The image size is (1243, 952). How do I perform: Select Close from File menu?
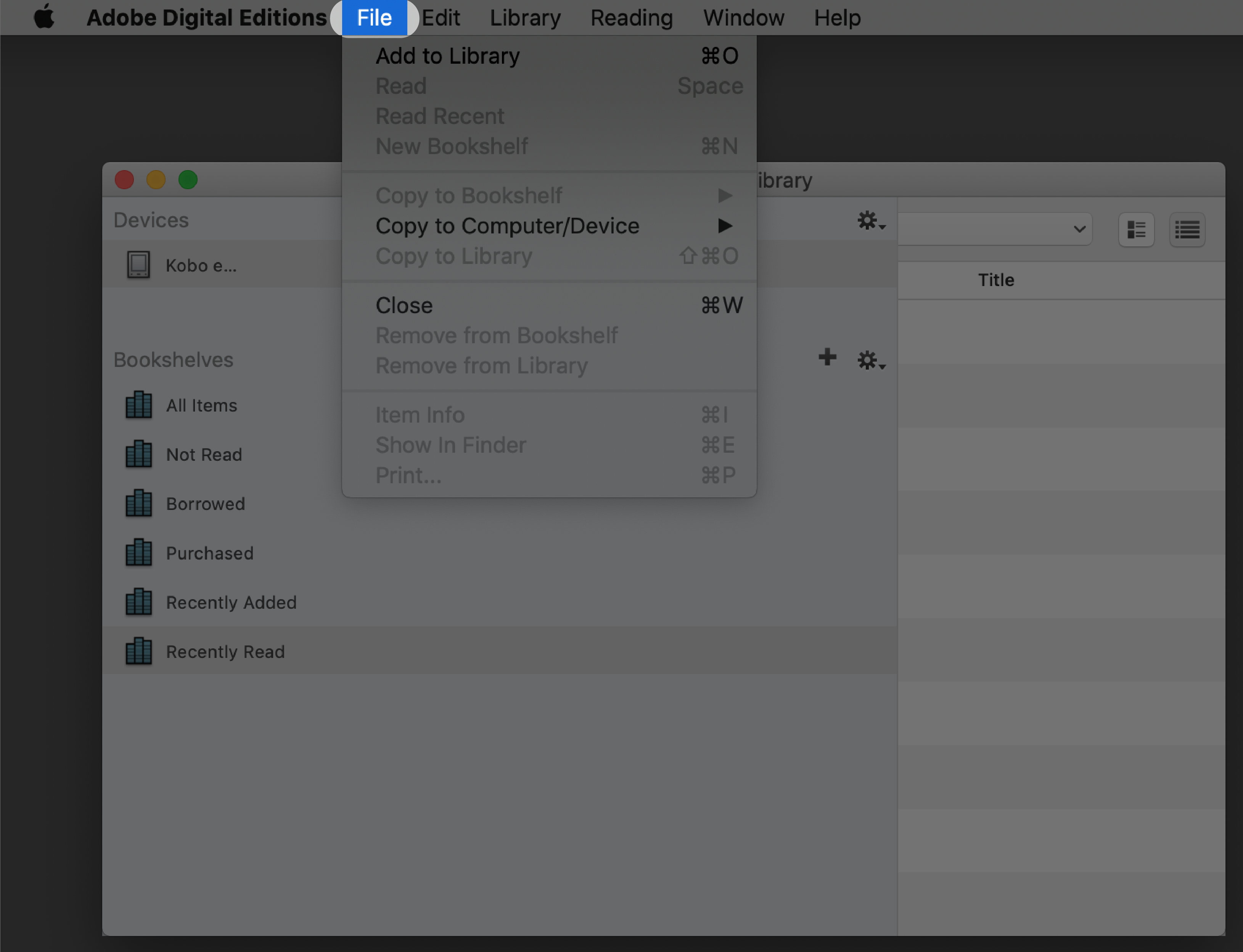(x=403, y=305)
